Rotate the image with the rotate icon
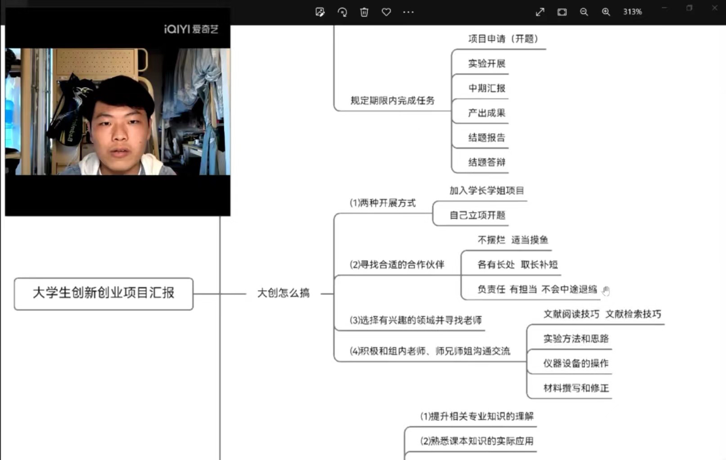Screen dimensions: 726x460 (x=342, y=12)
